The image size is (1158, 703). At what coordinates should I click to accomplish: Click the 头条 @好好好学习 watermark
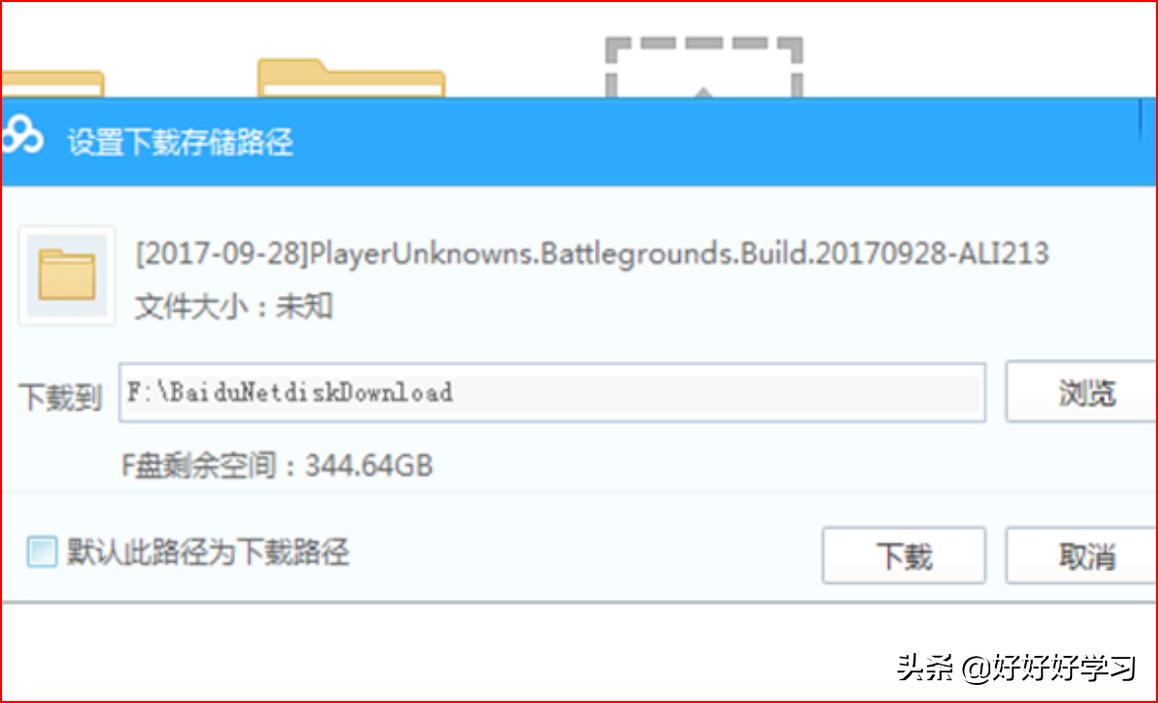[x=1016, y=668]
